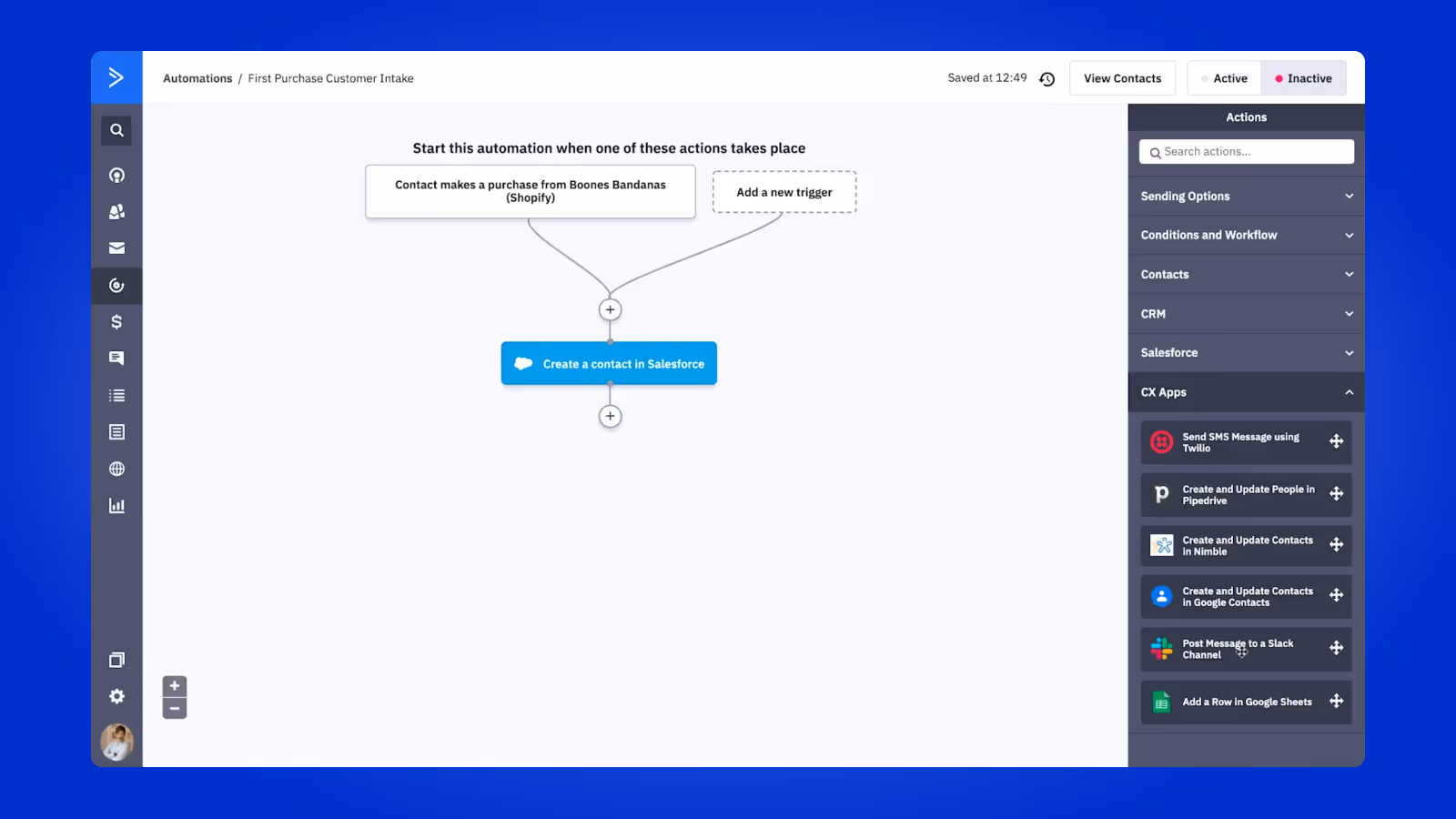The image size is (1456, 819).
Task: Expand the Contacts actions section
Action: (1246, 274)
